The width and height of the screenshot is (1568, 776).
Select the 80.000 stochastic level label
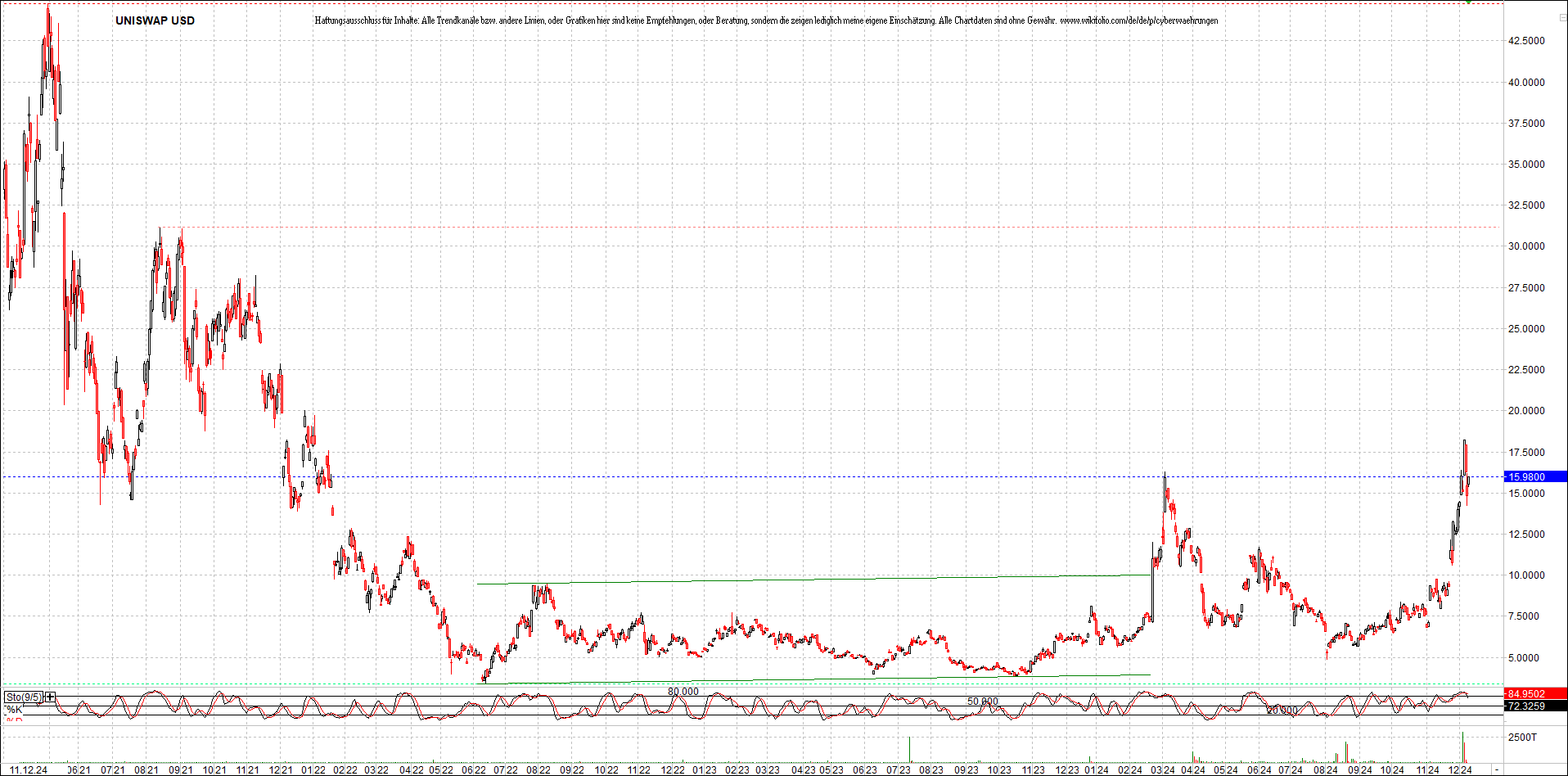point(683,692)
